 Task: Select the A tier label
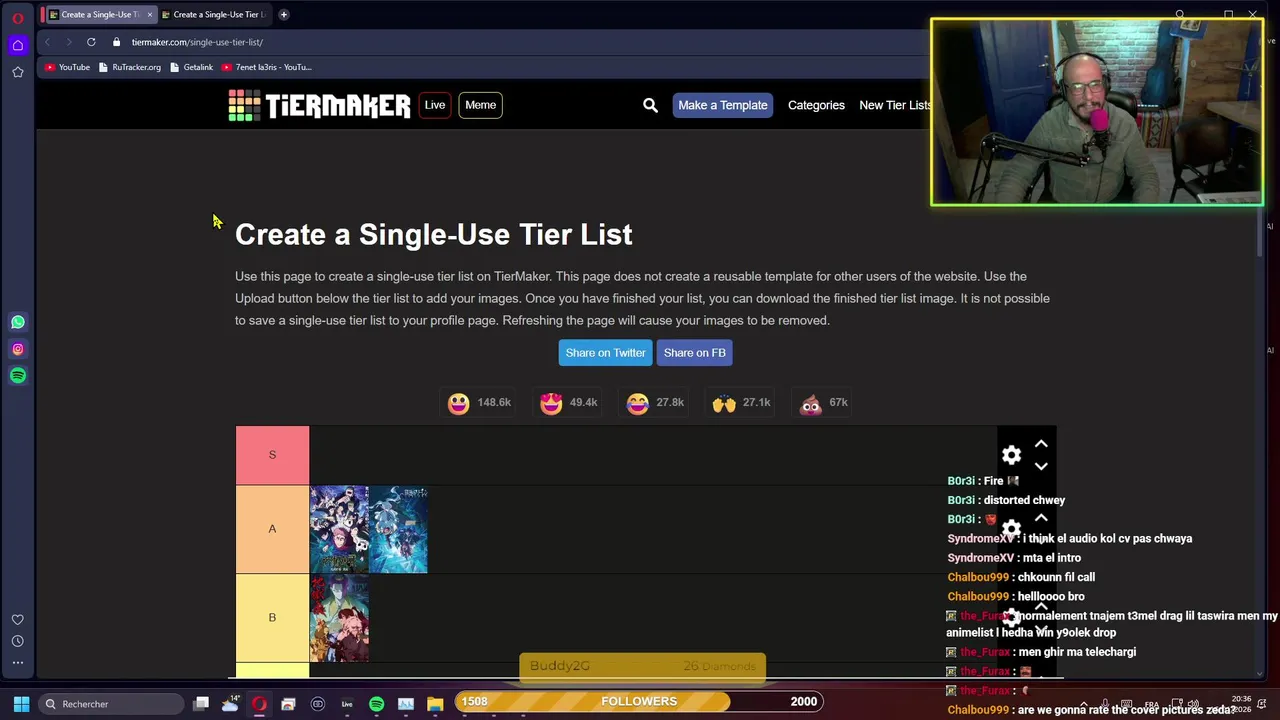coord(272,529)
